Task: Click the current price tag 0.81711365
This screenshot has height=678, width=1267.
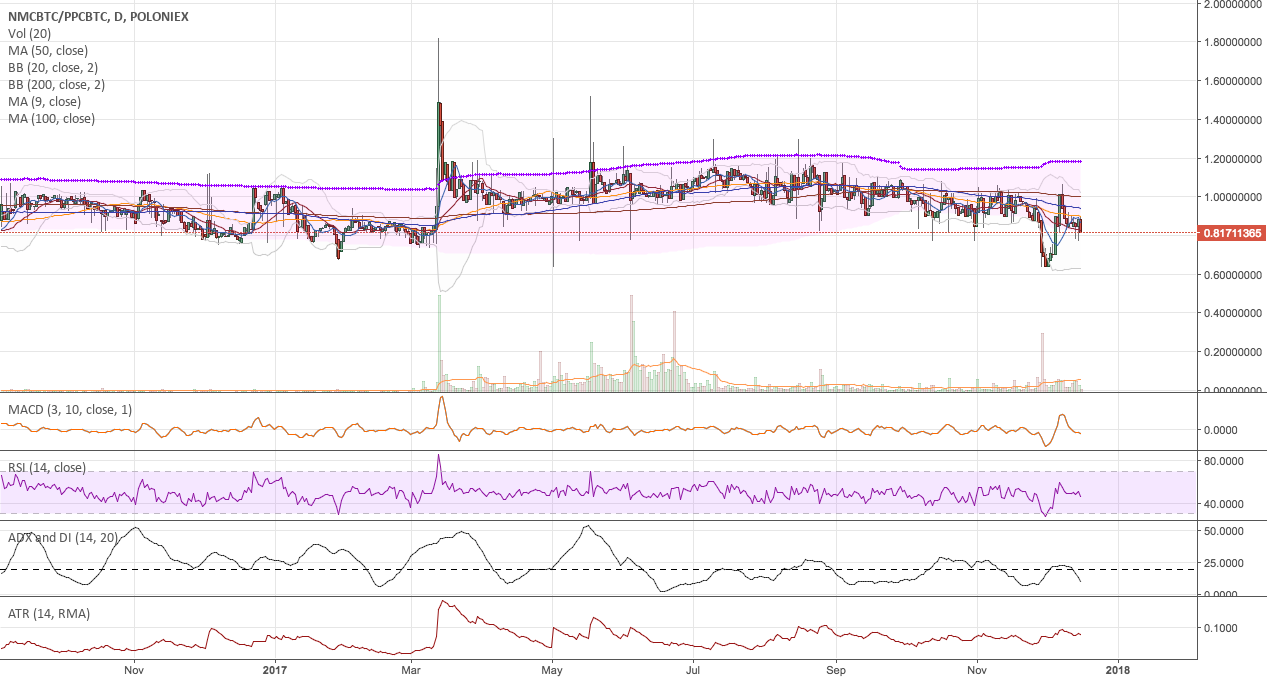Action: pos(1232,233)
